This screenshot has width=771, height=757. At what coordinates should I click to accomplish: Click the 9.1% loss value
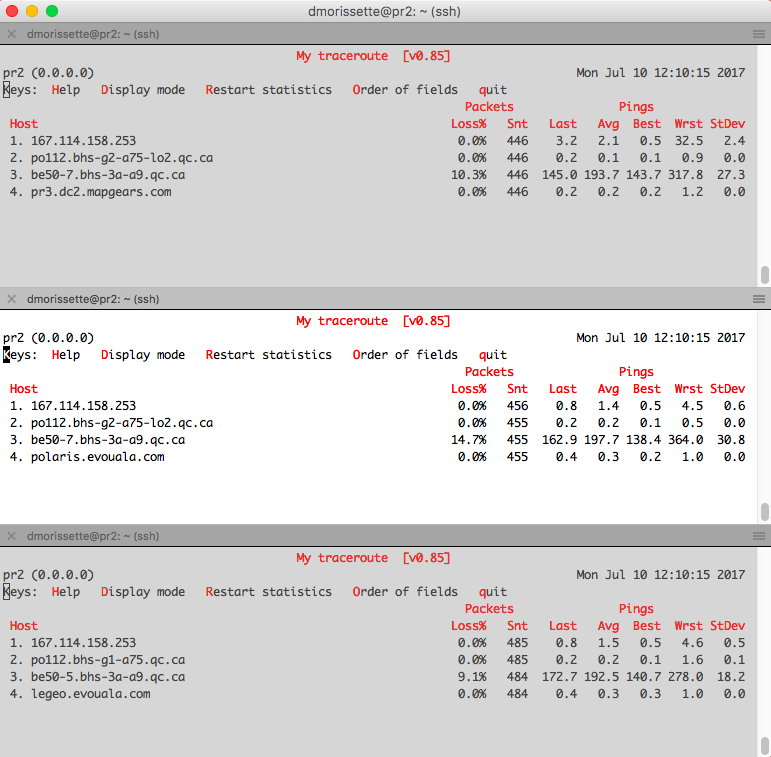click(x=472, y=677)
